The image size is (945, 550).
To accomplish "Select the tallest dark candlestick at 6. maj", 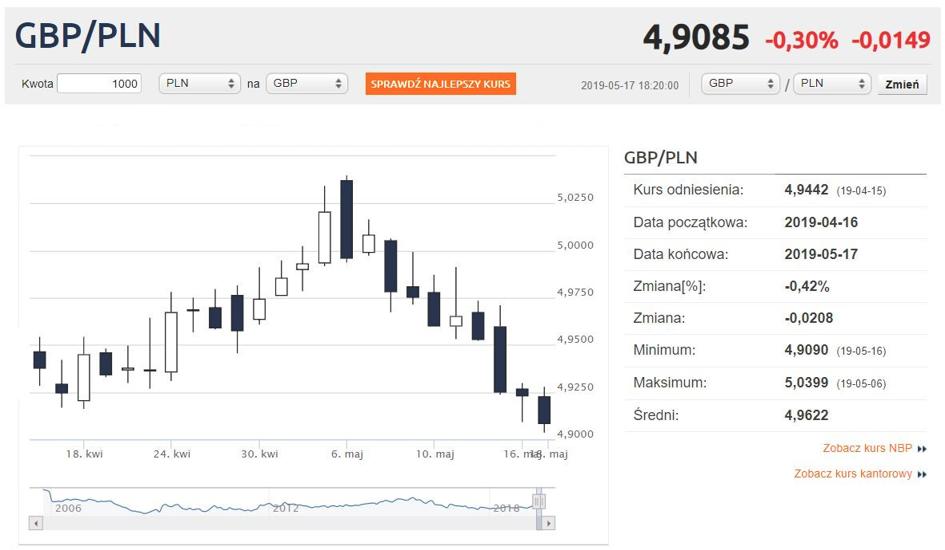I will pos(346,219).
